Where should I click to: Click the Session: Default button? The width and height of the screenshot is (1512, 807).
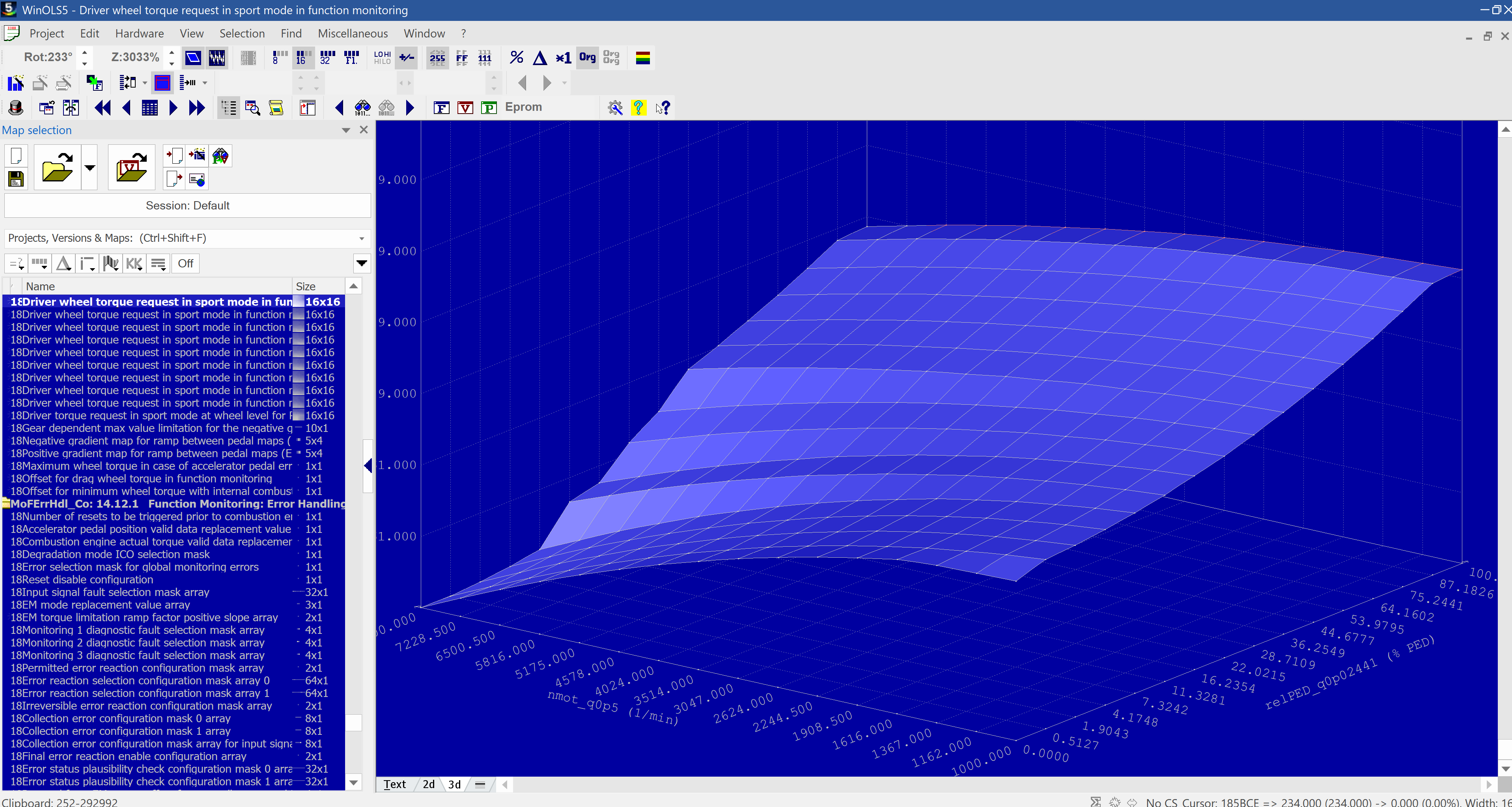click(x=187, y=205)
